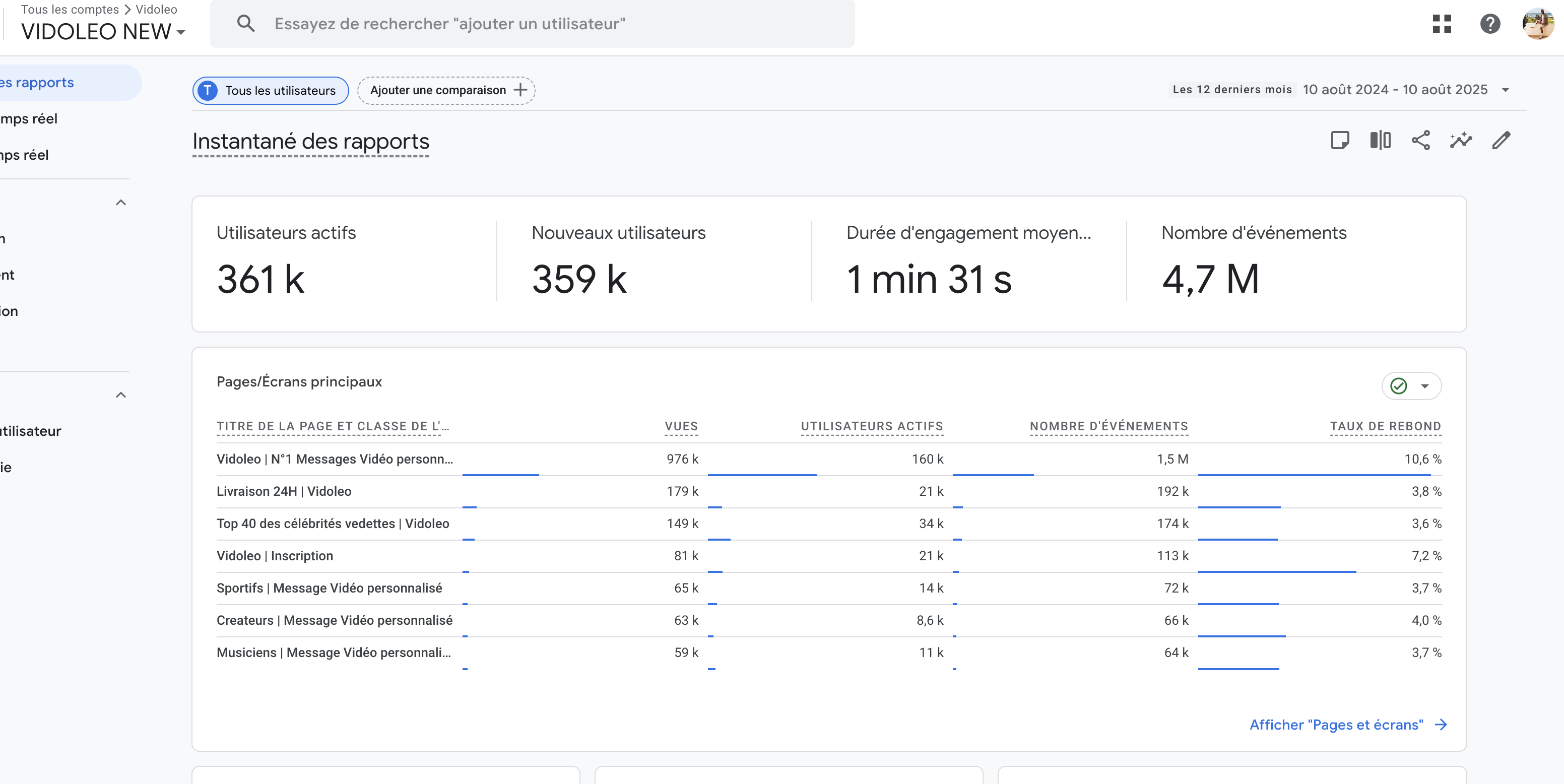Collapse the lower sidebar section chevron
Image resolution: width=1564 pixels, height=784 pixels.
121,395
